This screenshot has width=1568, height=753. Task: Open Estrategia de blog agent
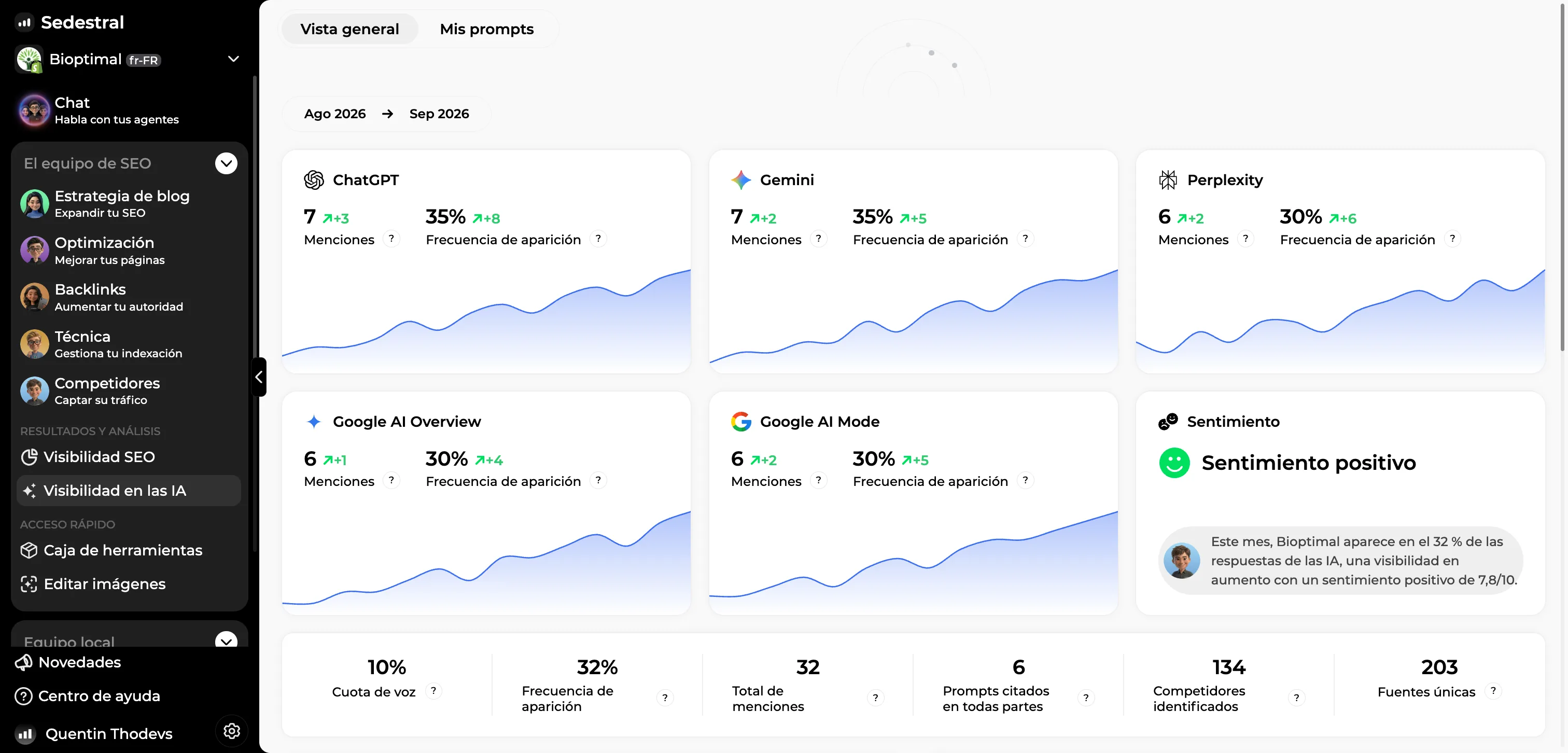(128, 203)
